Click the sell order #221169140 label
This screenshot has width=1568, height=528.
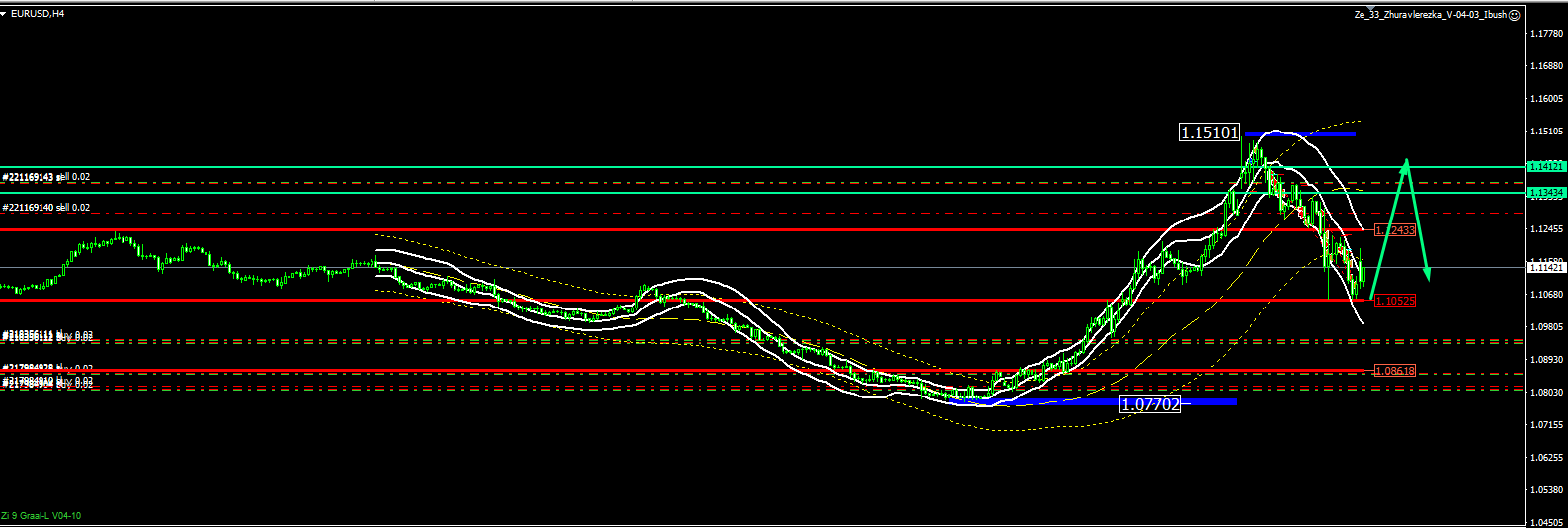[46, 208]
